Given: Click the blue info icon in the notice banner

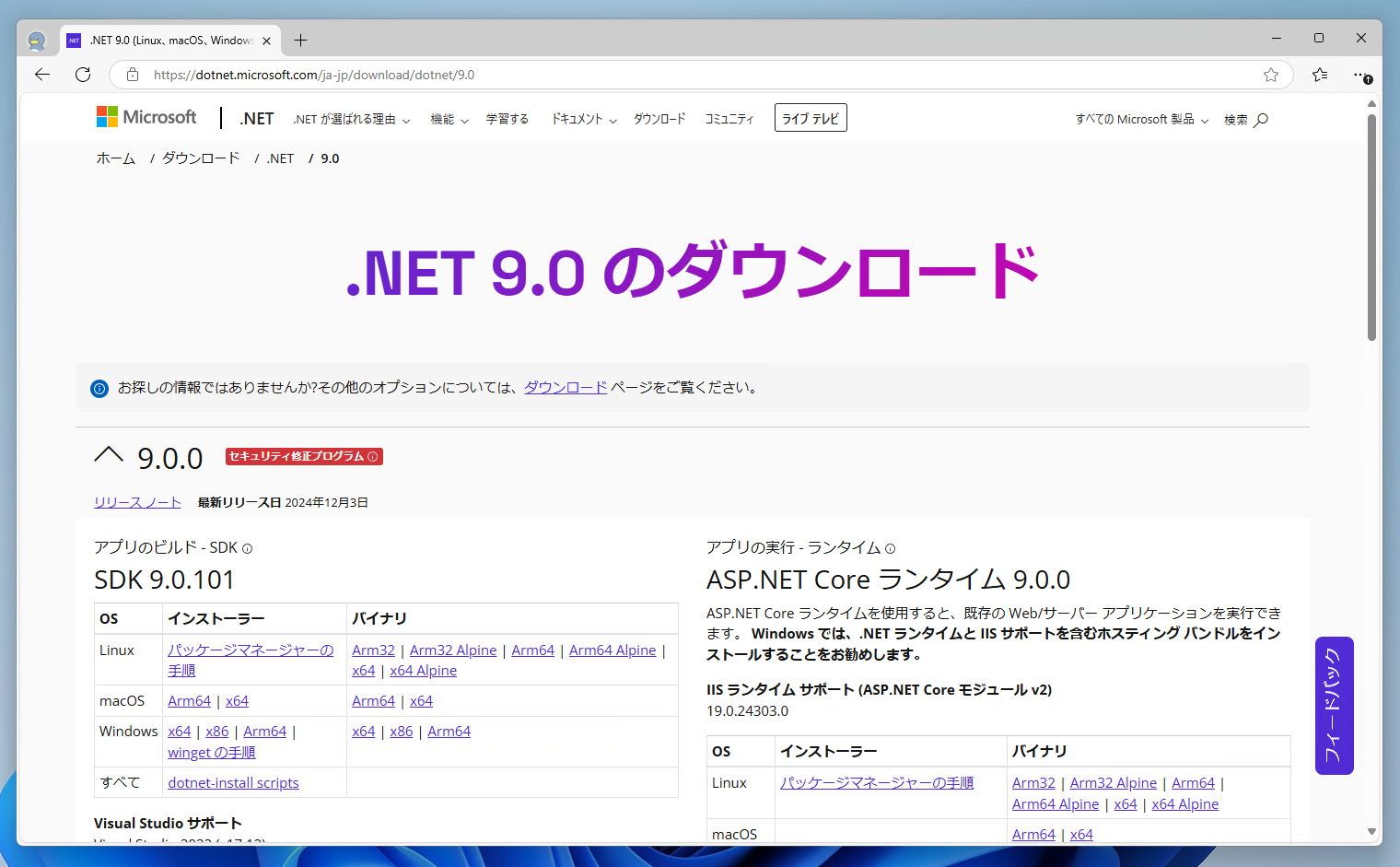Looking at the screenshot, I should pos(99,388).
